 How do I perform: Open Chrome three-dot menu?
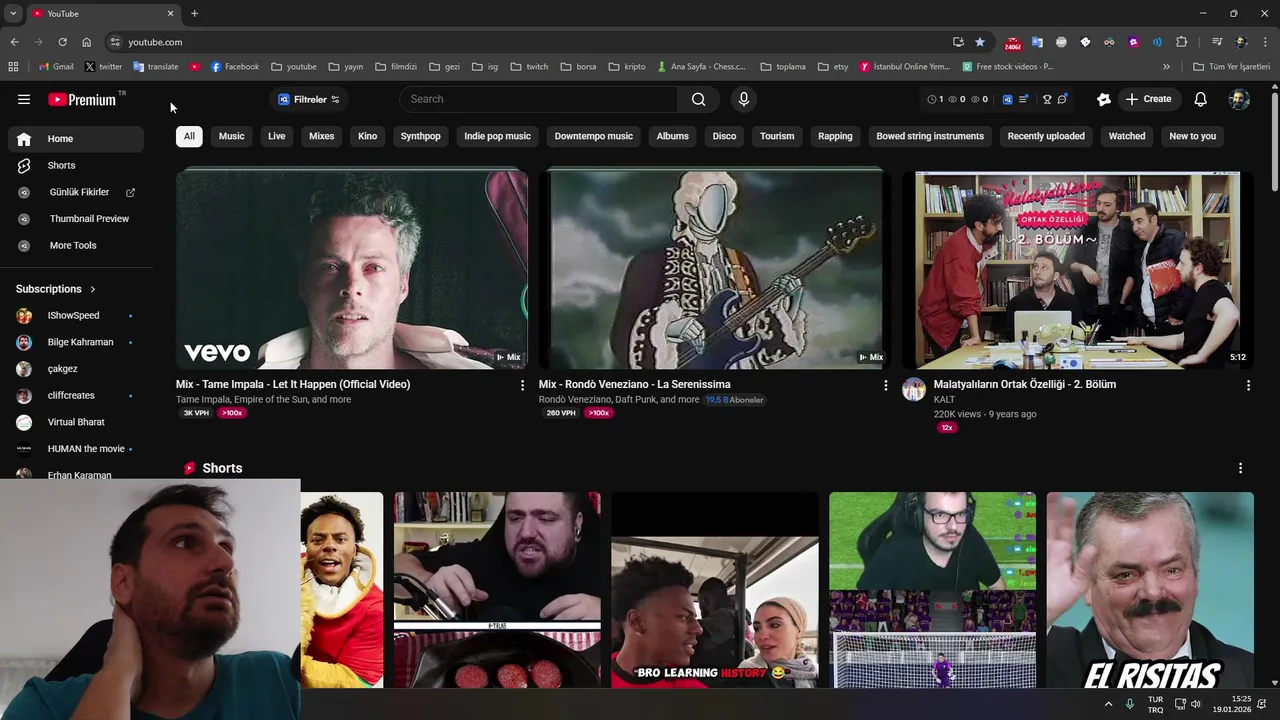point(1266,42)
